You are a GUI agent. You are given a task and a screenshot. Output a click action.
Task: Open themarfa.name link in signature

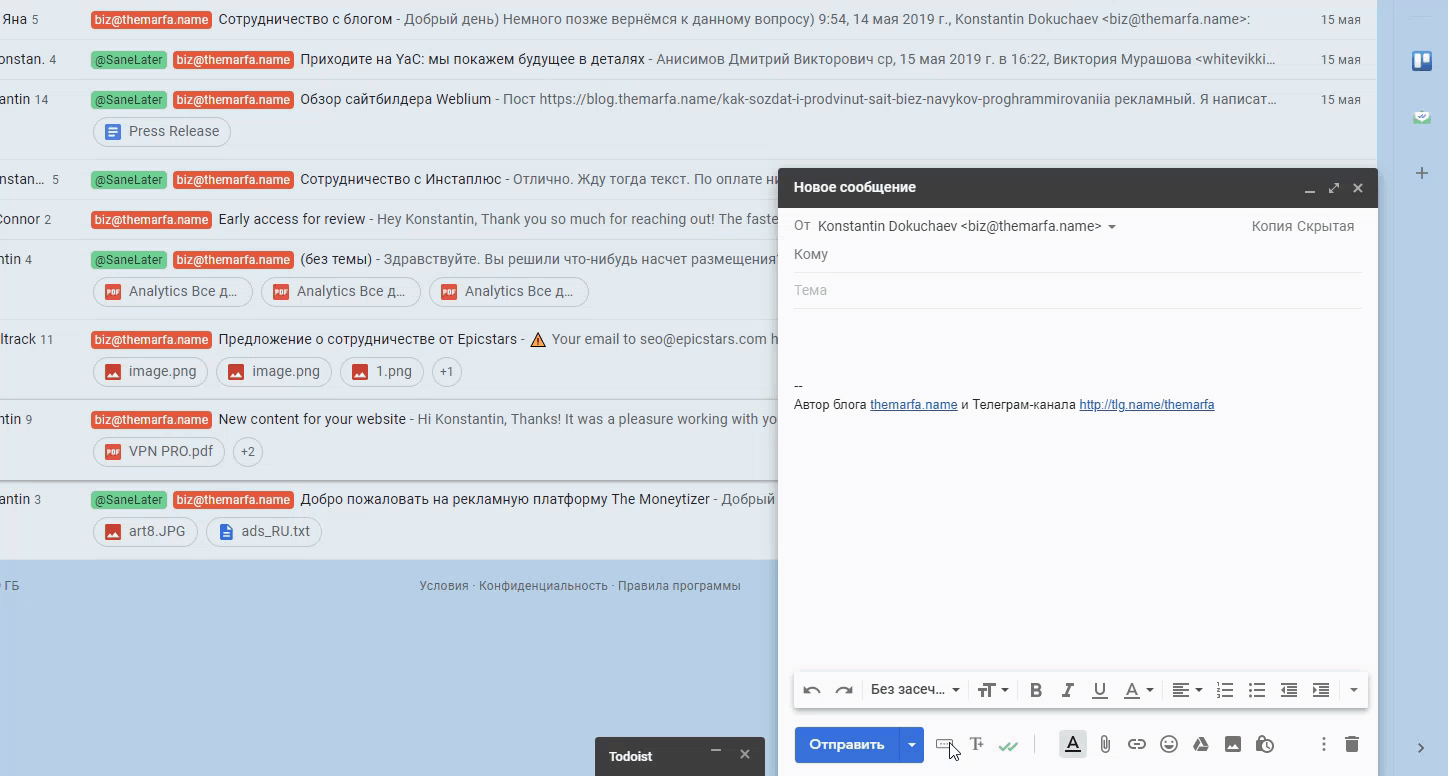(913, 405)
